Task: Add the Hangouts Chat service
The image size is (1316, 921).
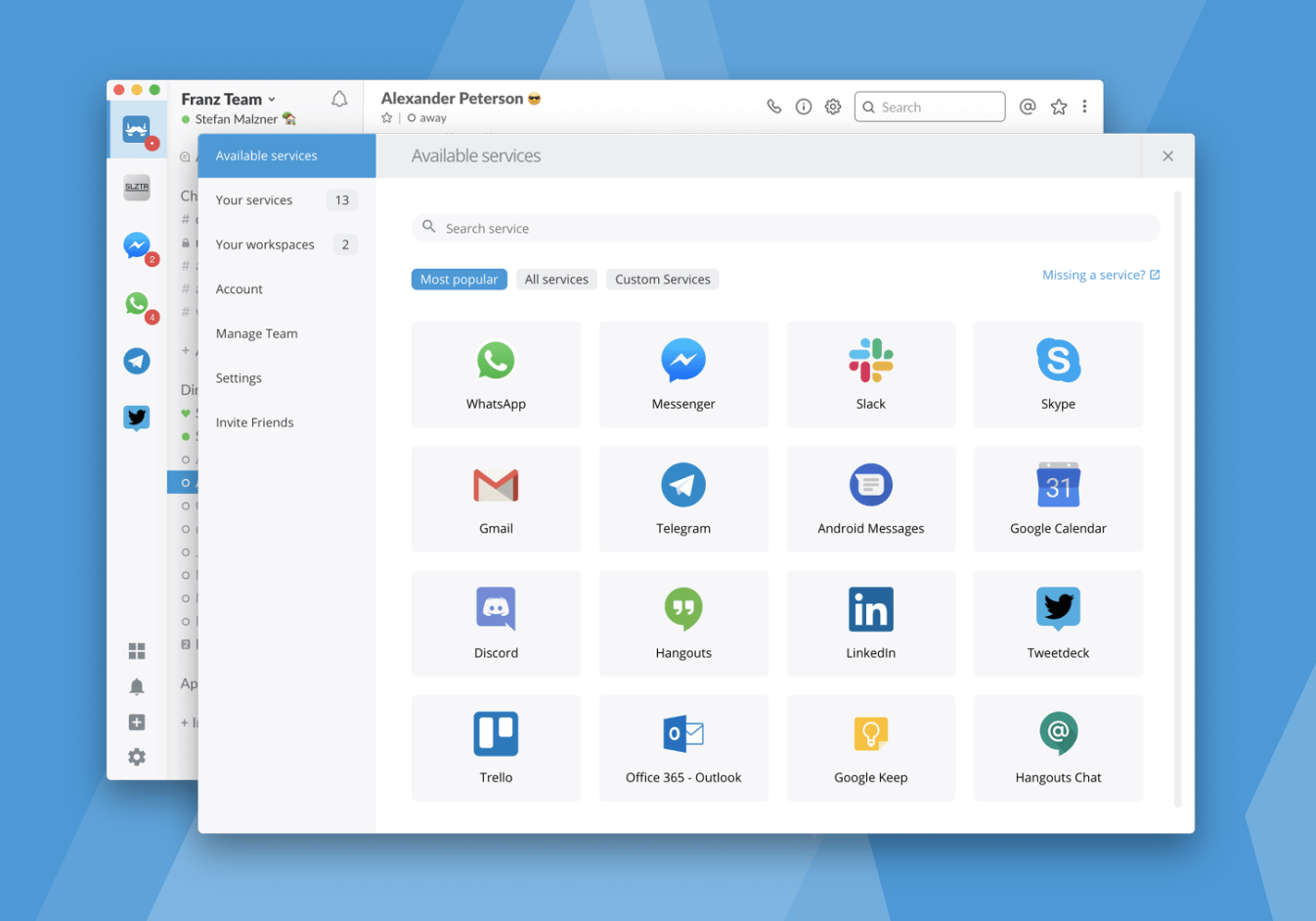Action: coord(1058,748)
